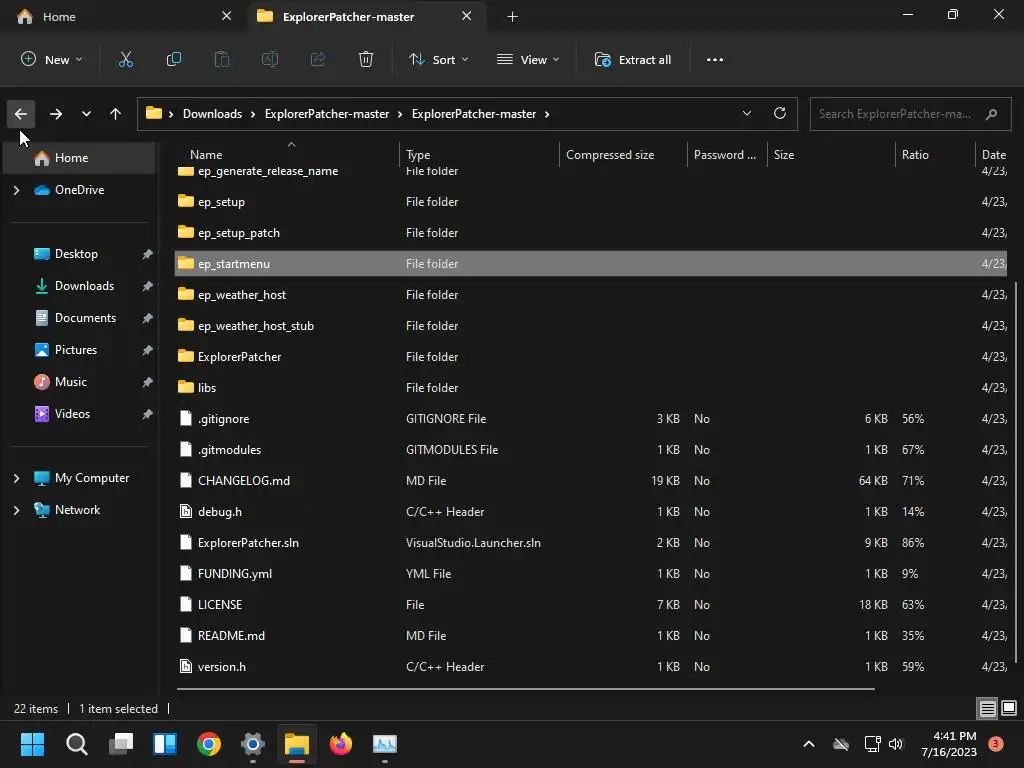Viewport: 1024px width, 768px height.
Task: Click the File Explorer taskbar icon
Action: [x=296, y=744]
